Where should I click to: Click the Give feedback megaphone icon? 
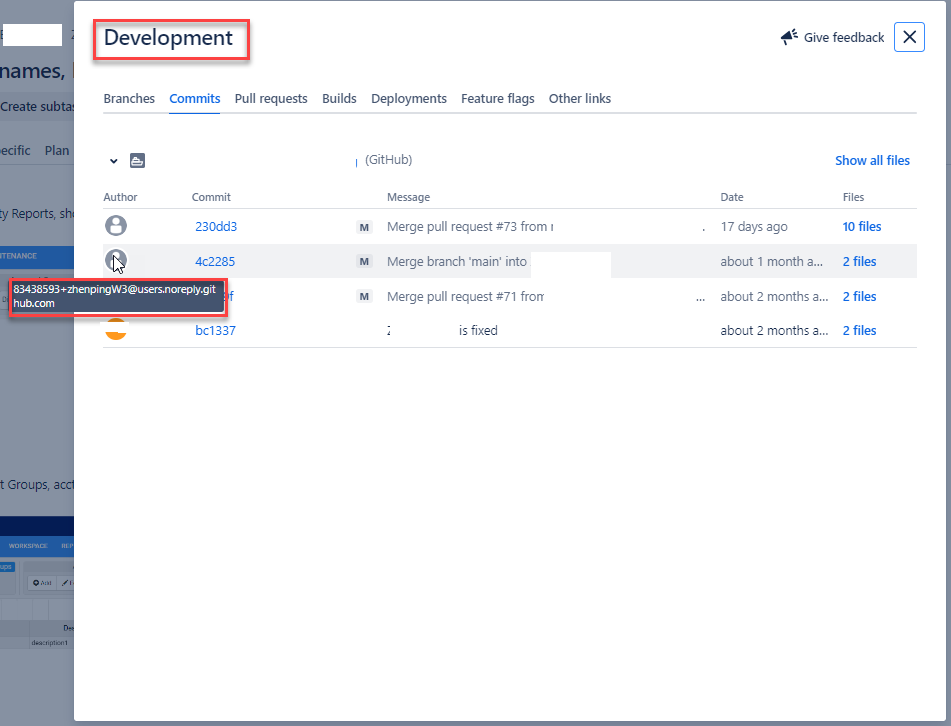pyautogui.click(x=789, y=37)
